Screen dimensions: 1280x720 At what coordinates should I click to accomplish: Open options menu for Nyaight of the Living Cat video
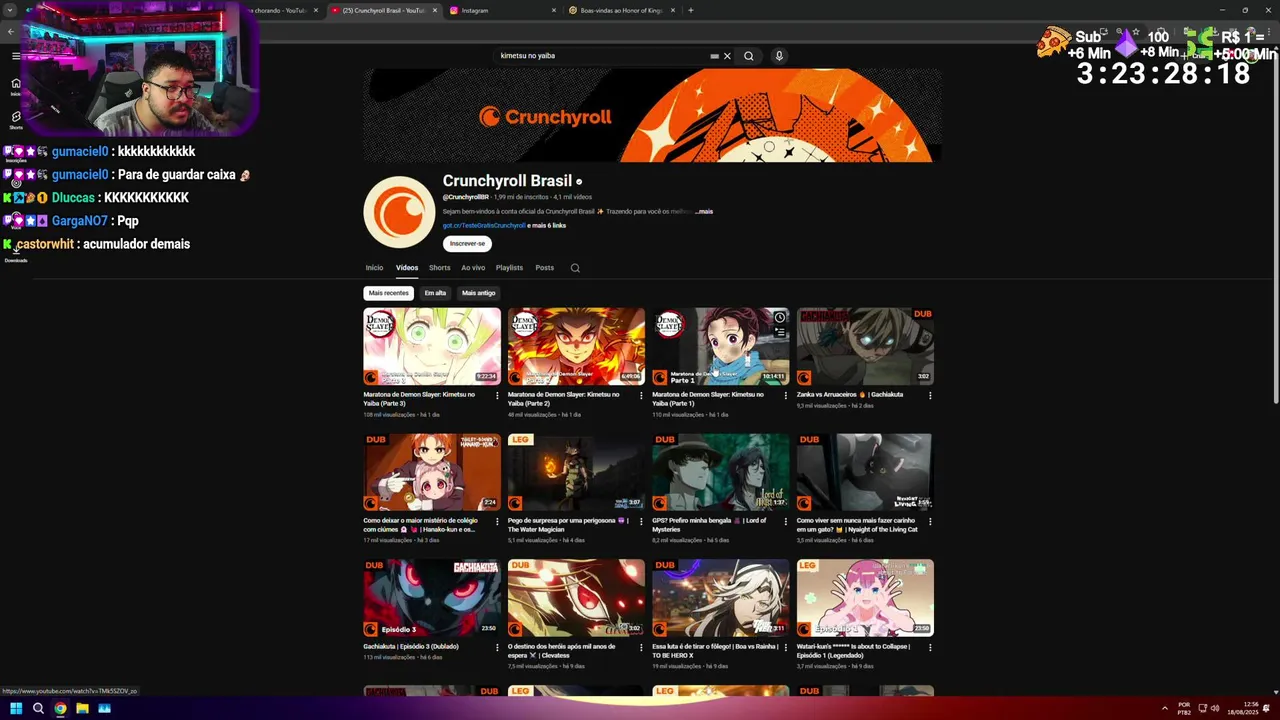(930, 522)
